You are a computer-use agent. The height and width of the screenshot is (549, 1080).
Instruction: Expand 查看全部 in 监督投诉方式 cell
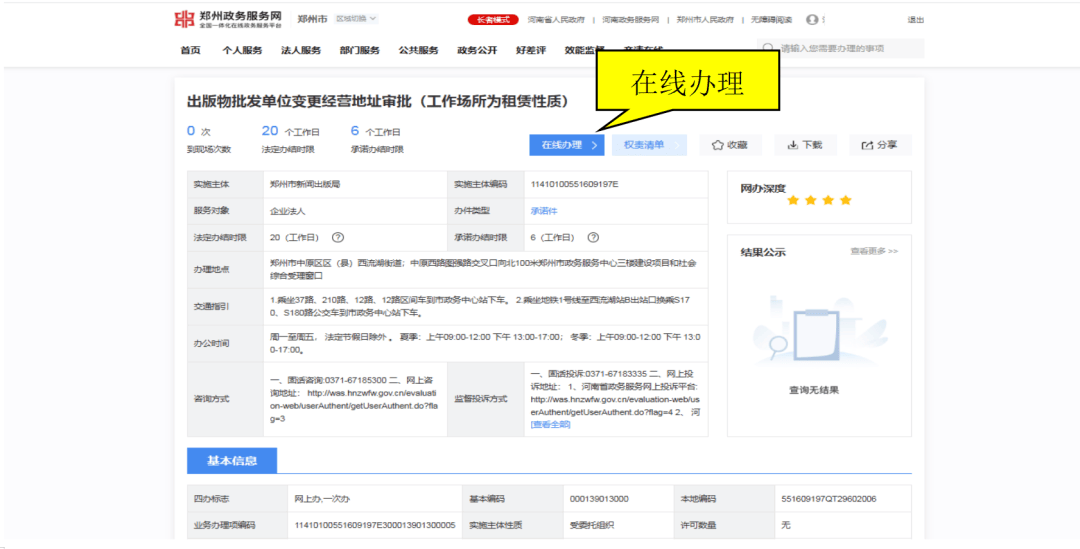(x=550, y=425)
